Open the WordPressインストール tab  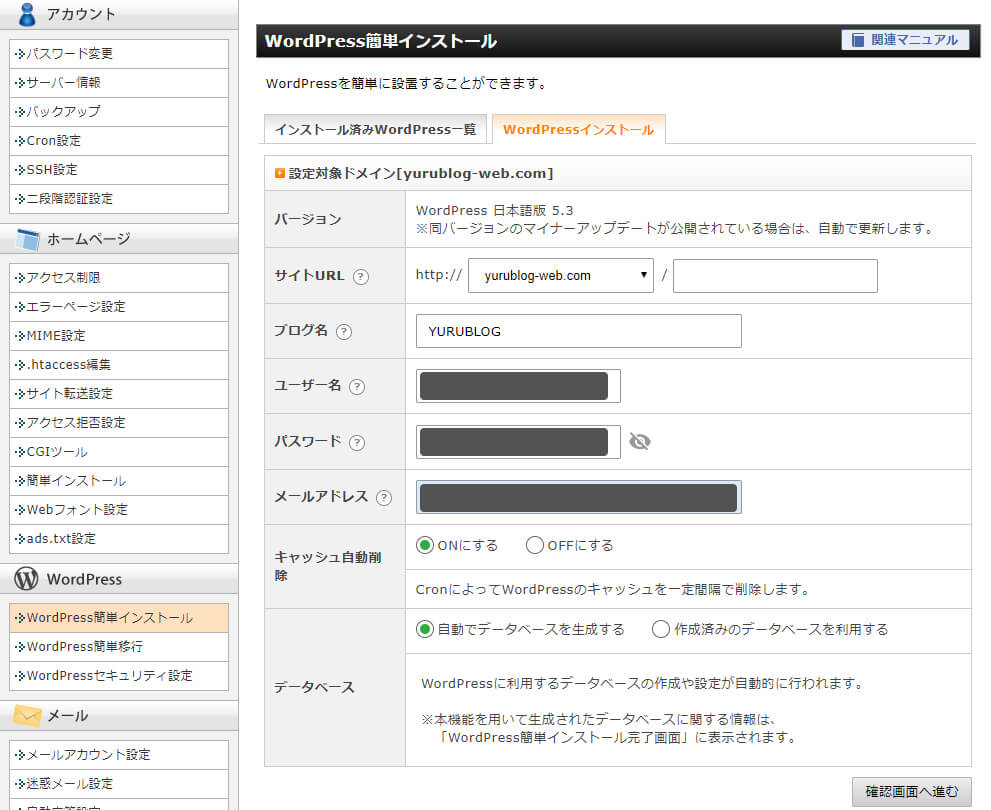point(578,130)
